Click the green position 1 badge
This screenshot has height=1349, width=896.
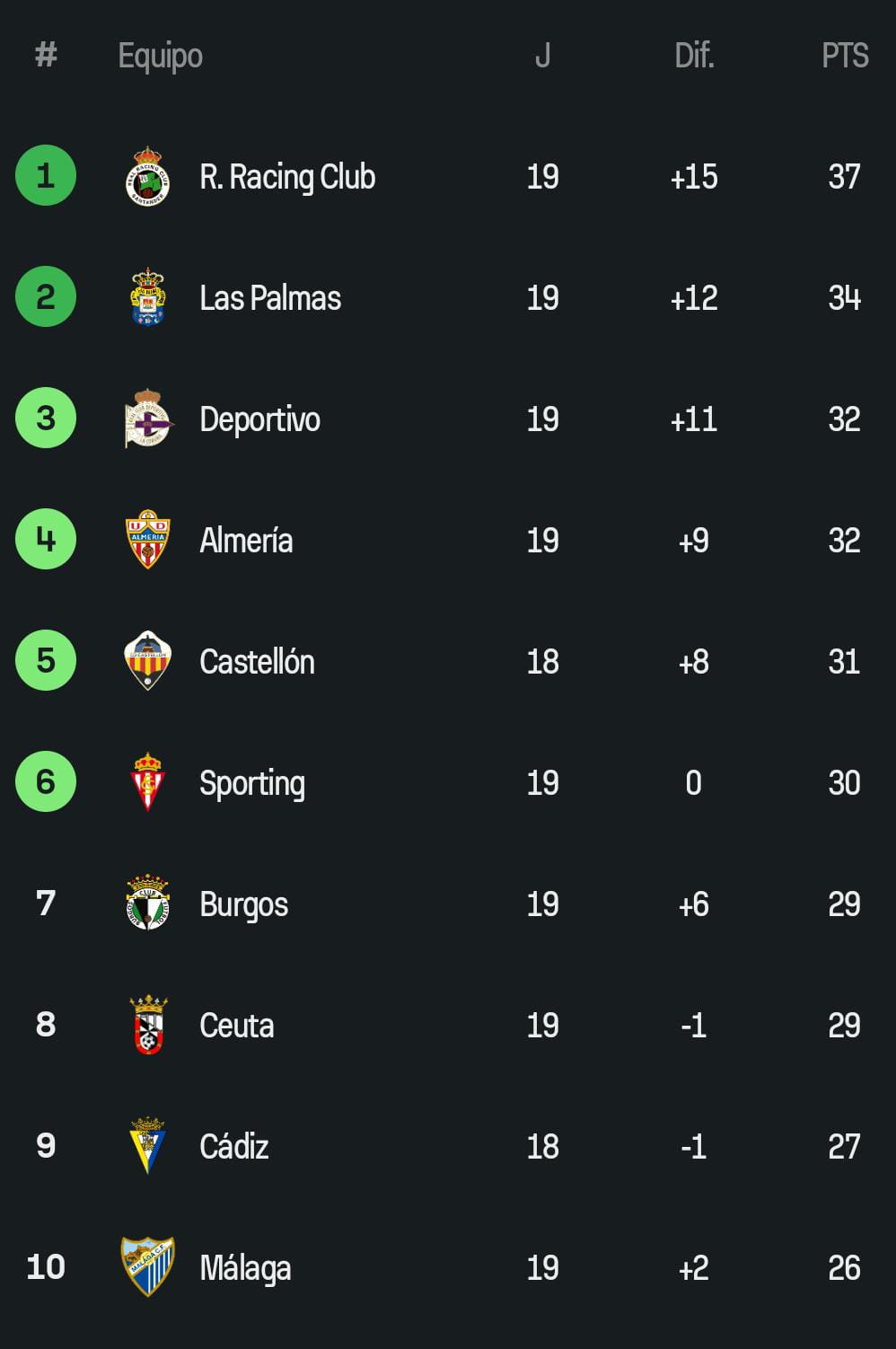(46, 175)
